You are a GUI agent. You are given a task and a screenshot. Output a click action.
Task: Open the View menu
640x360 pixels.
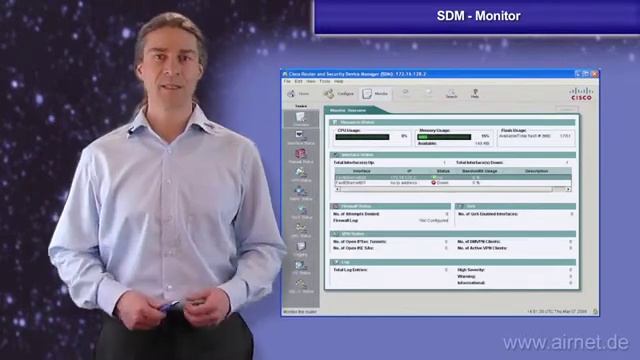pyautogui.click(x=311, y=81)
